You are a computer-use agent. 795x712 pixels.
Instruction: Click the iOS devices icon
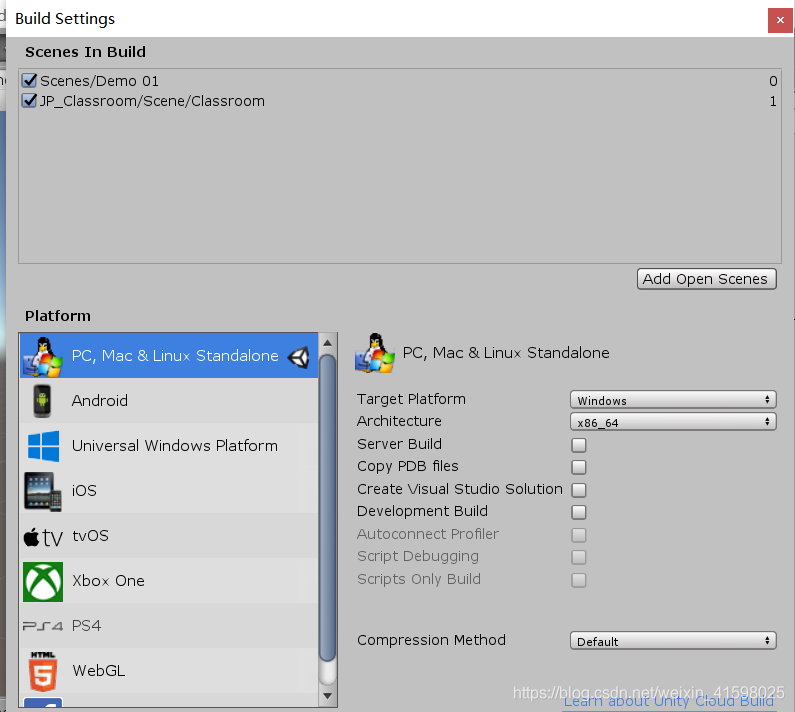pos(43,491)
